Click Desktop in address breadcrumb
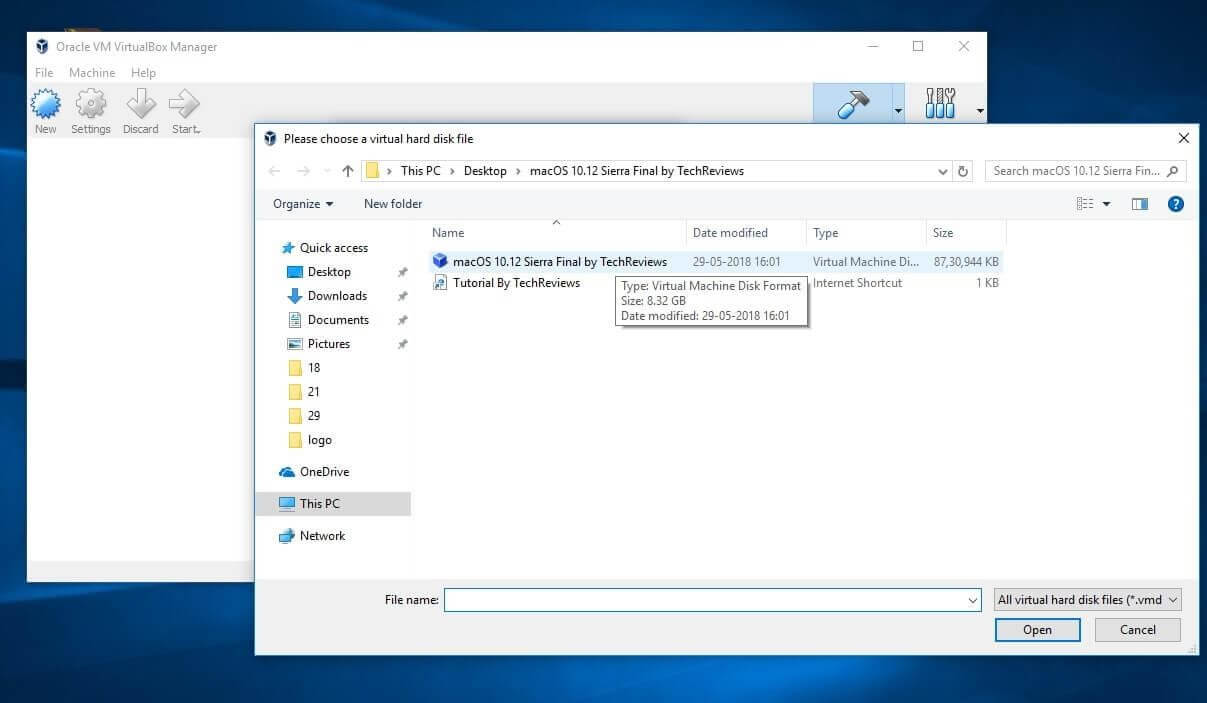This screenshot has width=1207, height=703. point(485,171)
